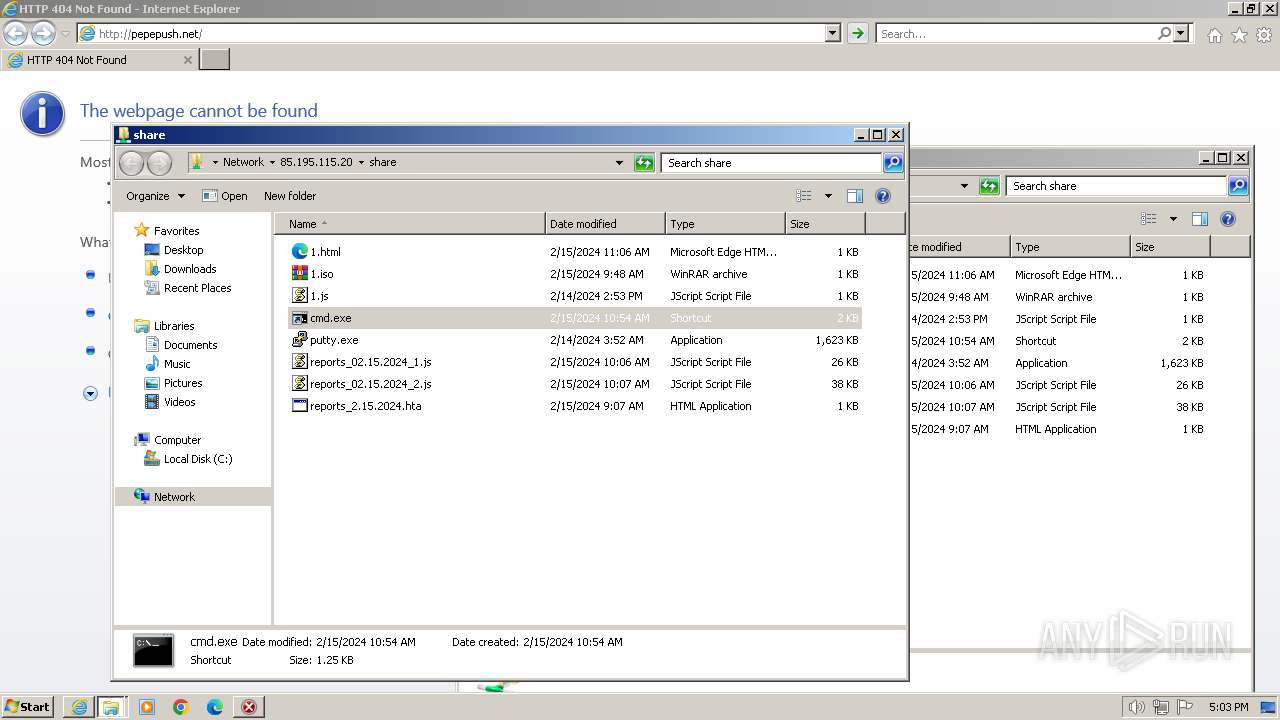Viewport: 1280px width, 720px height.
Task: Expand 85.195.115.20 breadcrumb dropdown arrow
Action: tap(361, 162)
